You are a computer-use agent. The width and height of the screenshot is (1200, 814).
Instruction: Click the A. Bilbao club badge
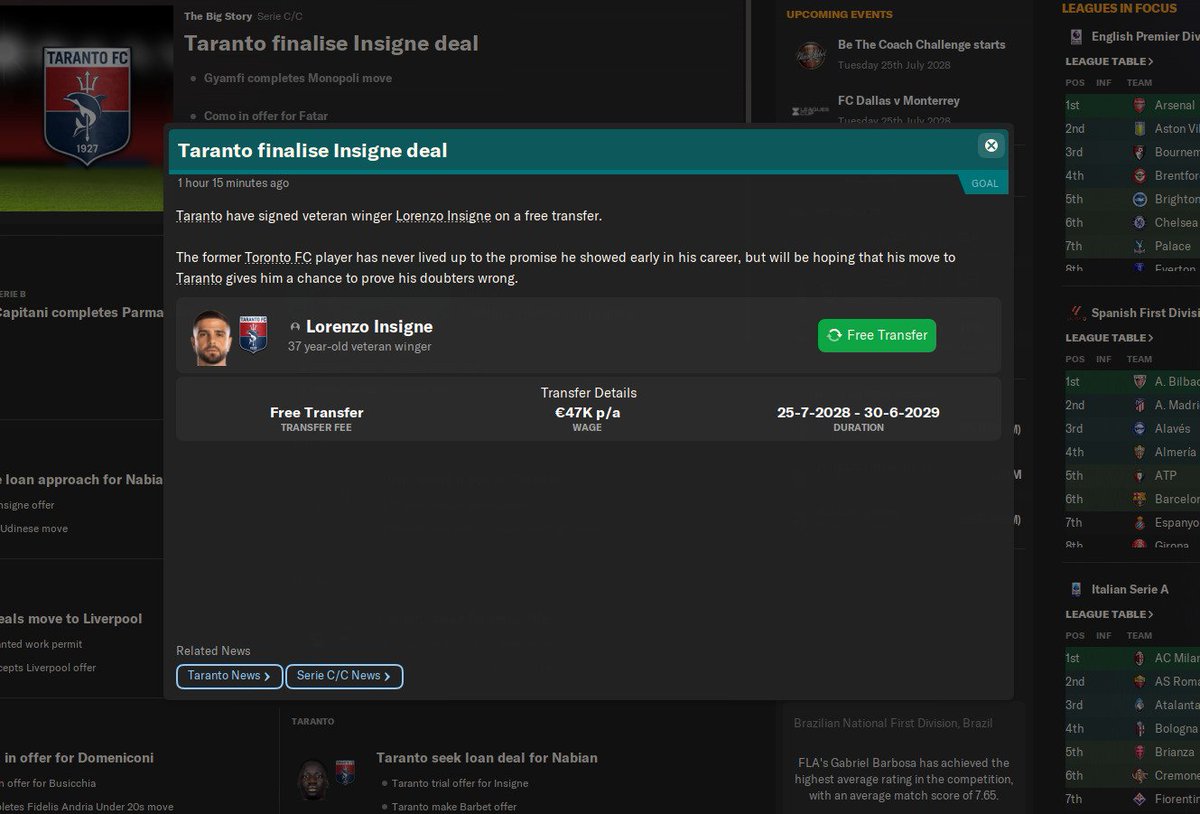pos(1139,382)
